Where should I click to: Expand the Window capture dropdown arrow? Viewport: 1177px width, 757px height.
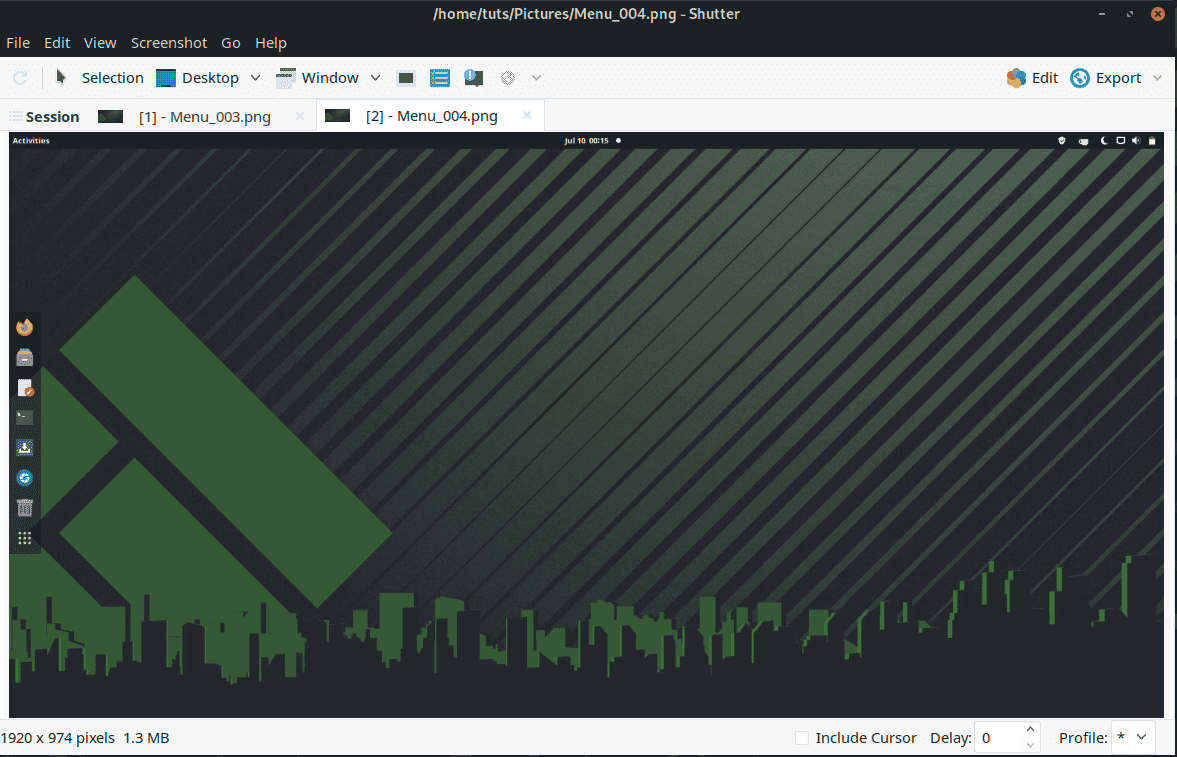(375, 78)
